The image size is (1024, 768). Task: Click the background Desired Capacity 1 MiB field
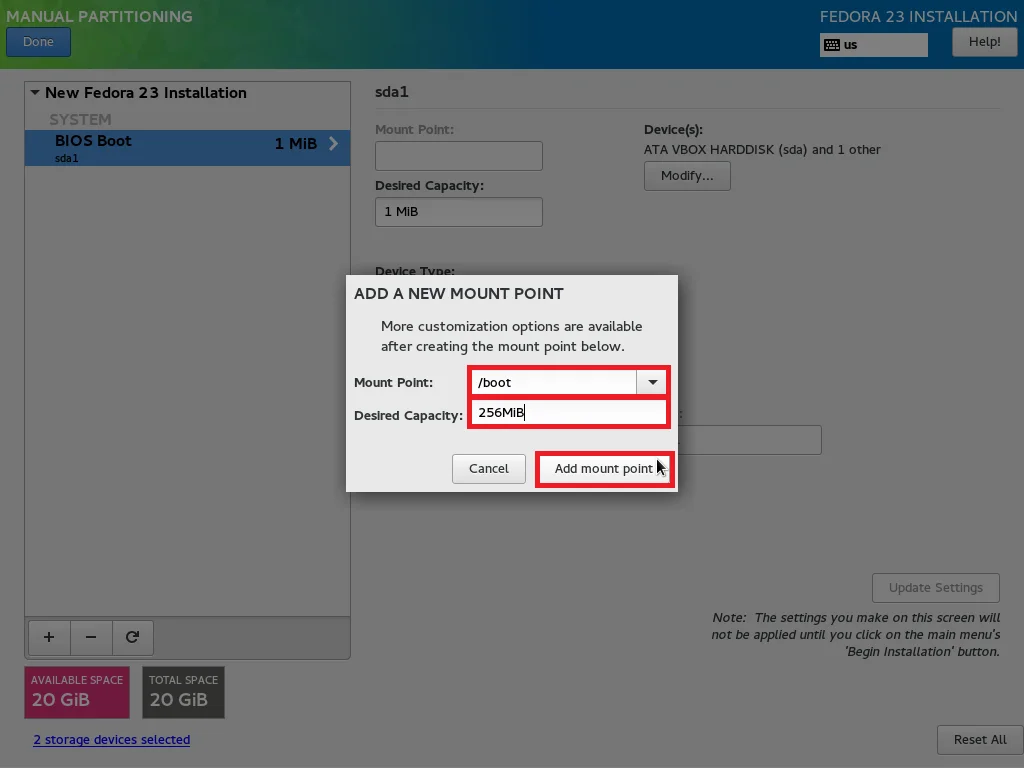click(x=458, y=212)
